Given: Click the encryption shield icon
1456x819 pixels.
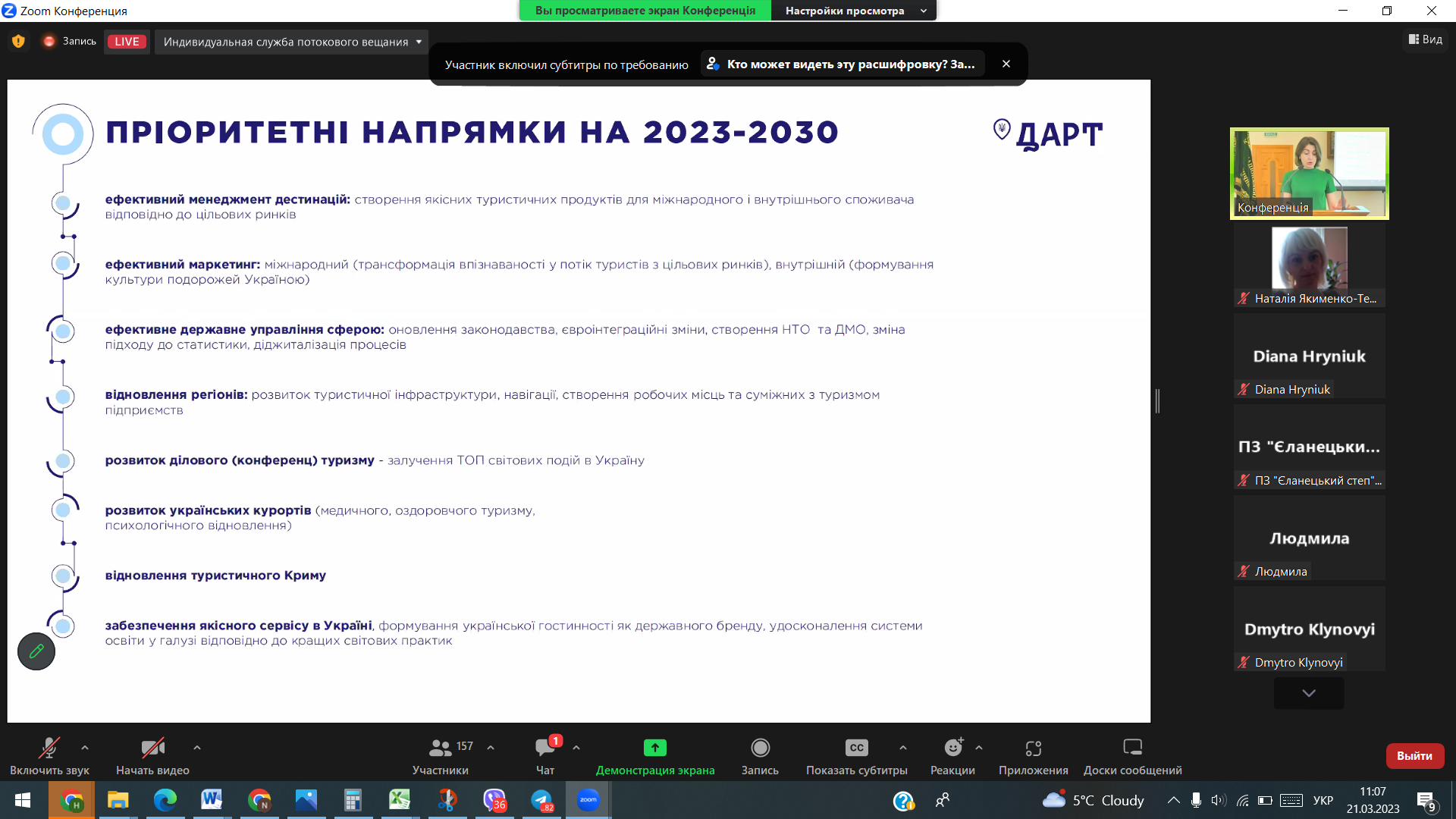Looking at the screenshot, I should pyautogui.click(x=18, y=42).
